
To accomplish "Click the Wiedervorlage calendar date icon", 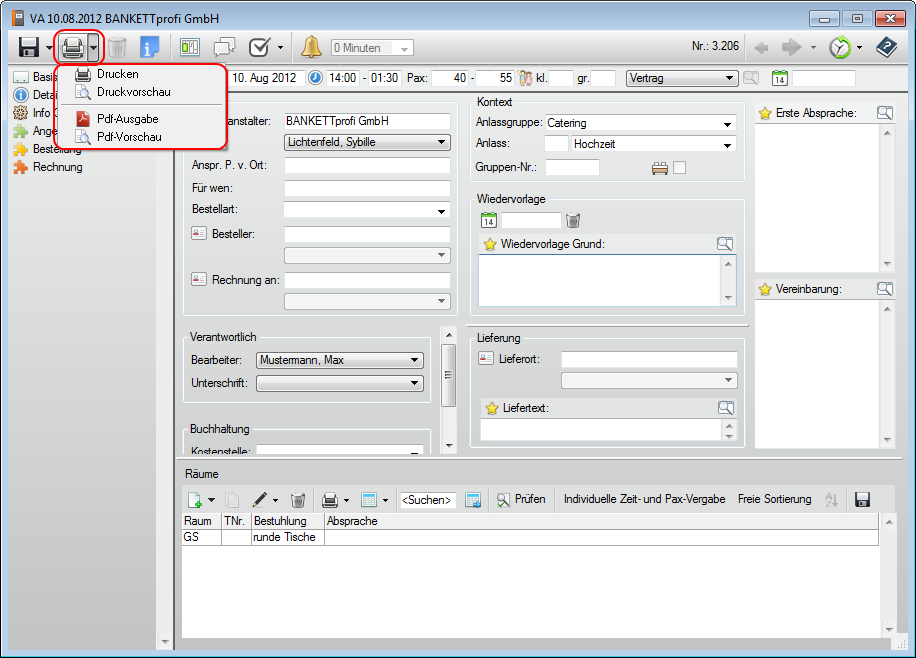I will 489,220.
